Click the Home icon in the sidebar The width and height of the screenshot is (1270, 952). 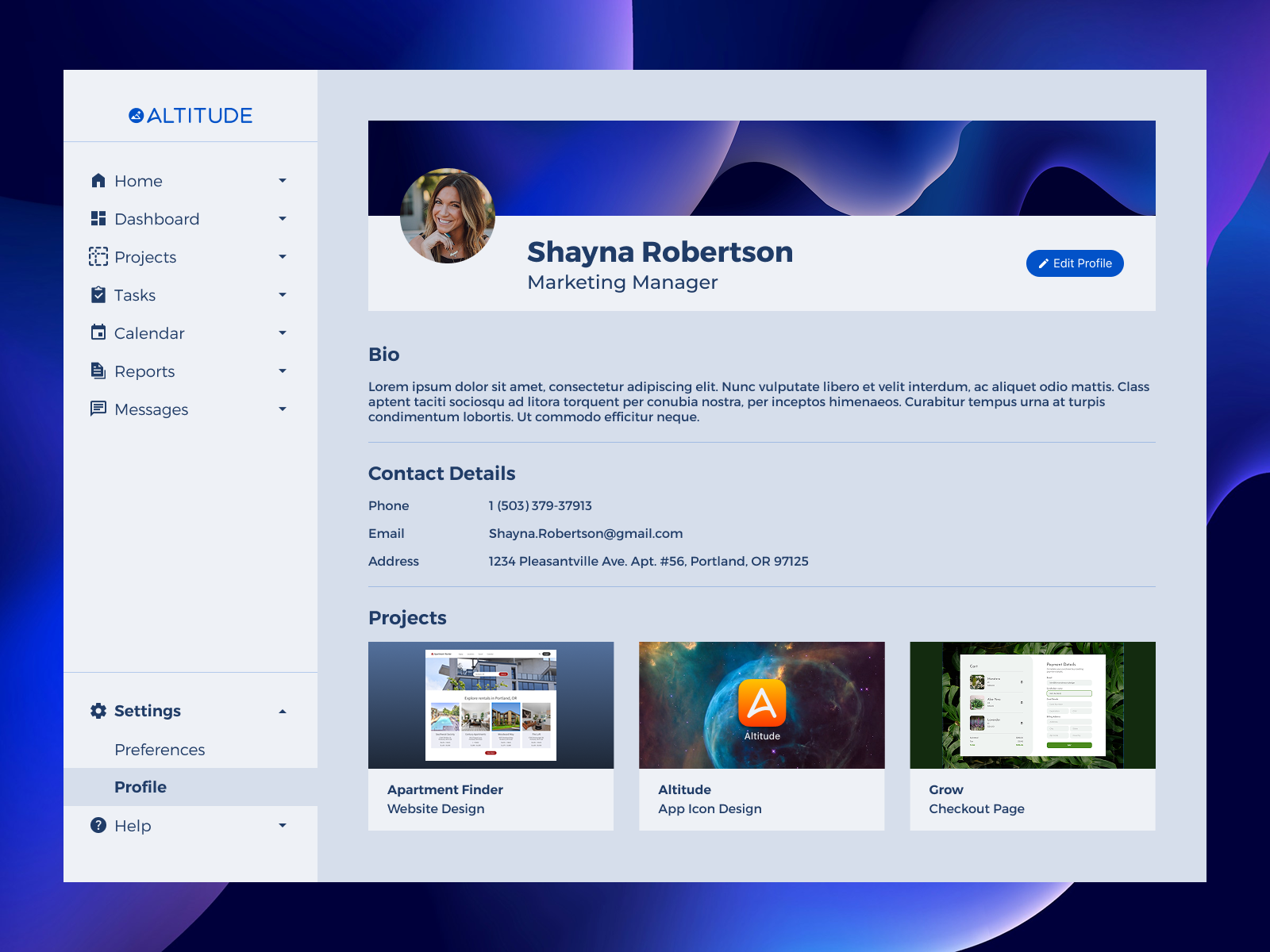pos(98,180)
